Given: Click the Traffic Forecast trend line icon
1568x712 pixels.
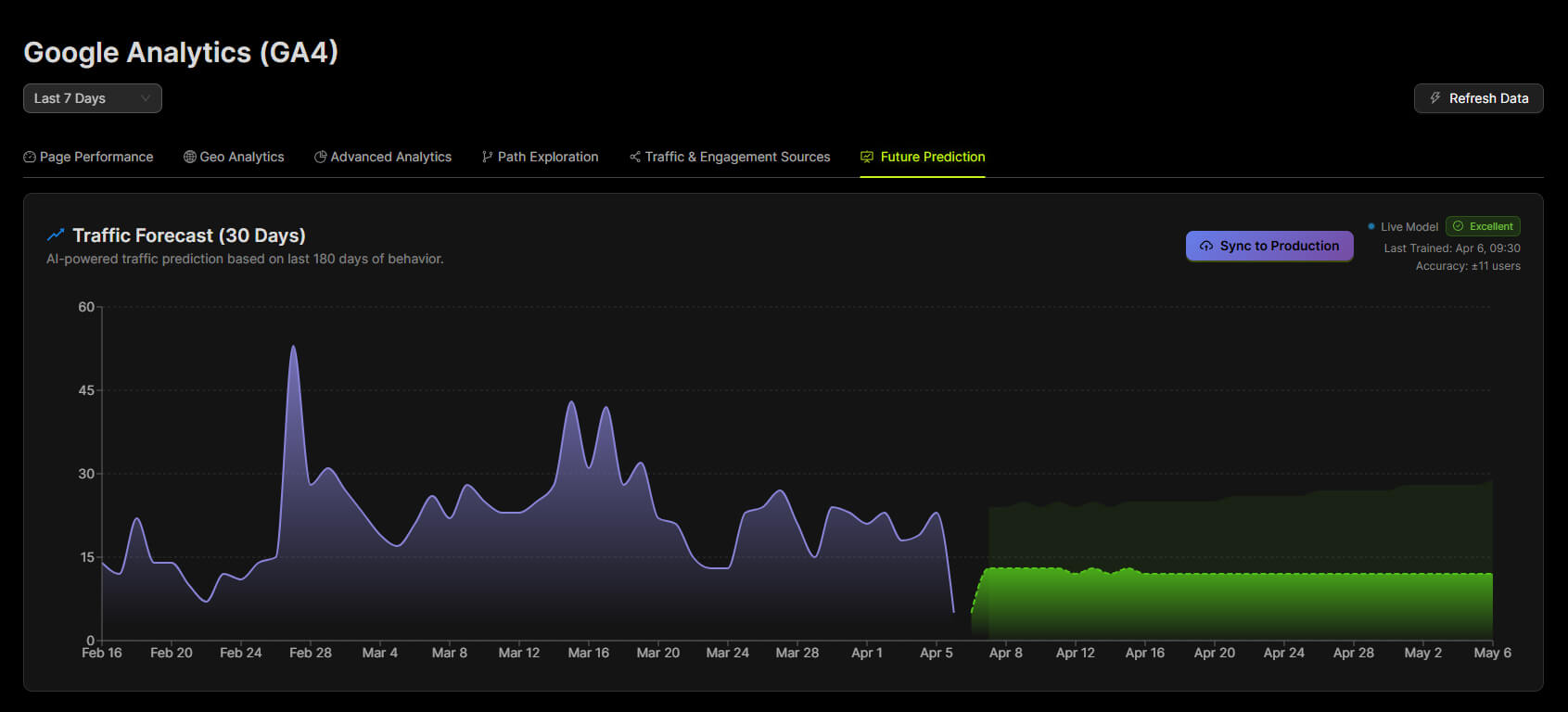Looking at the screenshot, I should pos(56,235).
